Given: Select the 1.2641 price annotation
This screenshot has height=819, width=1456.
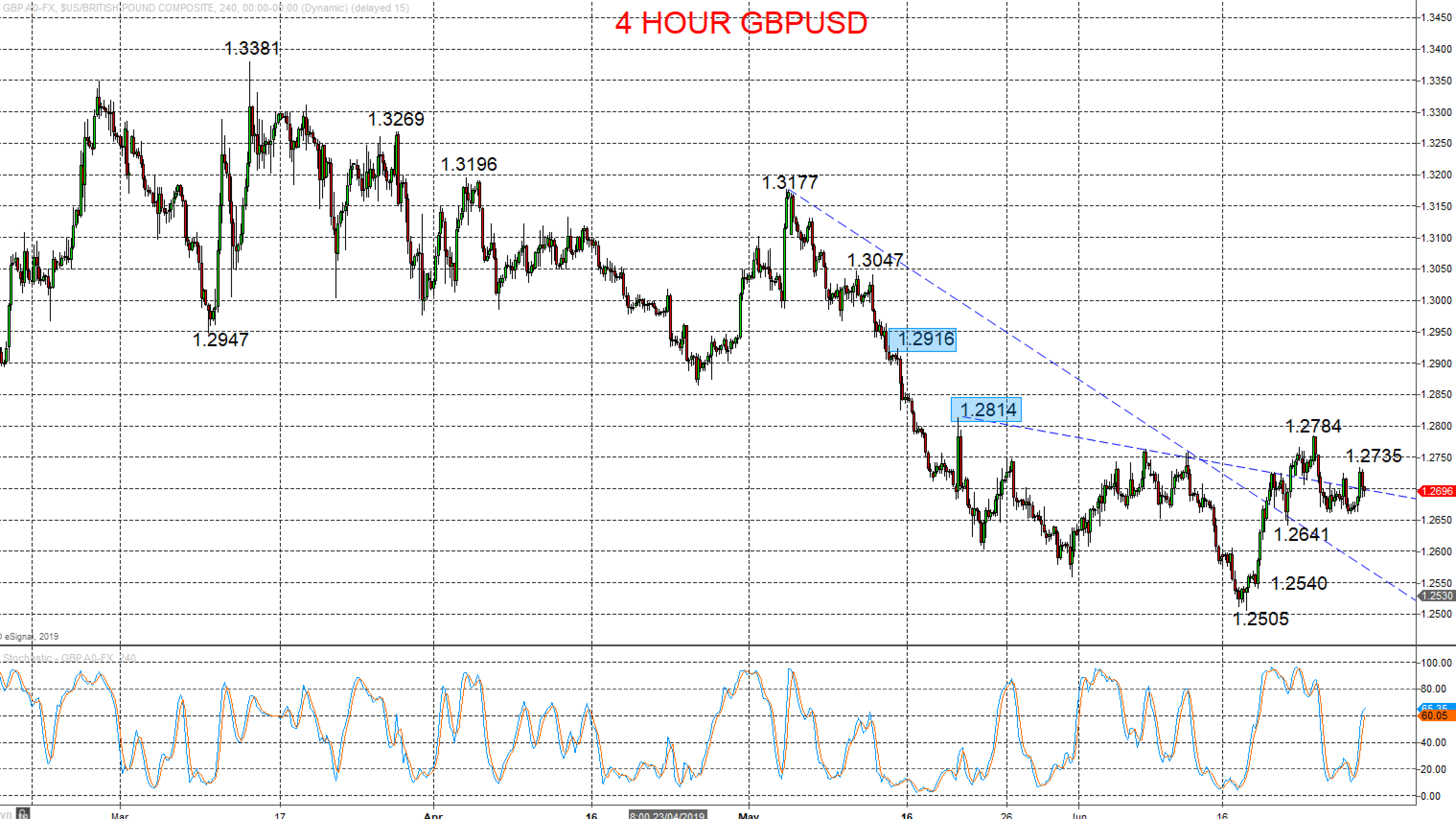Looking at the screenshot, I should click(x=1302, y=534).
